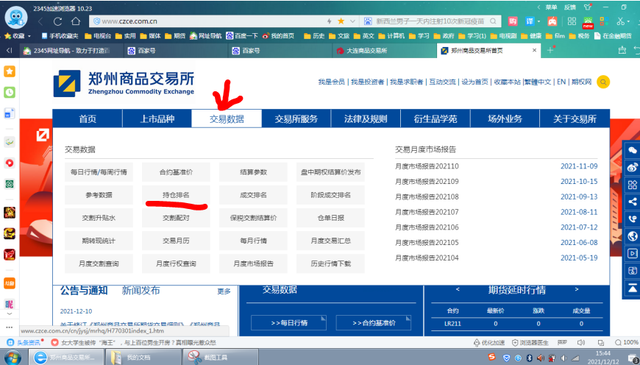Image resolution: width=640 pixels, height=365 pixels.
Task: Click the browser search magnifier icon
Action: point(493,21)
